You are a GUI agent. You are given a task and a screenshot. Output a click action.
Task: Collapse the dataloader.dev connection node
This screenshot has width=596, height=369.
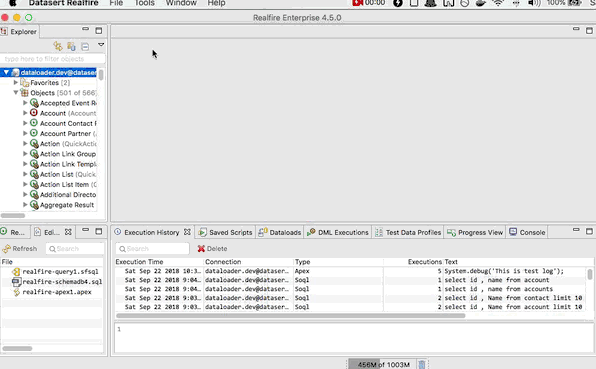pyautogui.click(x=6, y=72)
